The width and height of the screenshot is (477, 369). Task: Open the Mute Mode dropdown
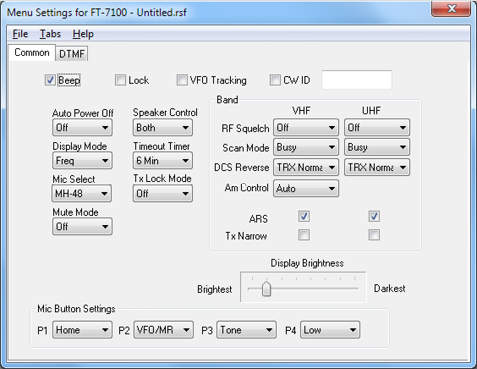coord(82,227)
